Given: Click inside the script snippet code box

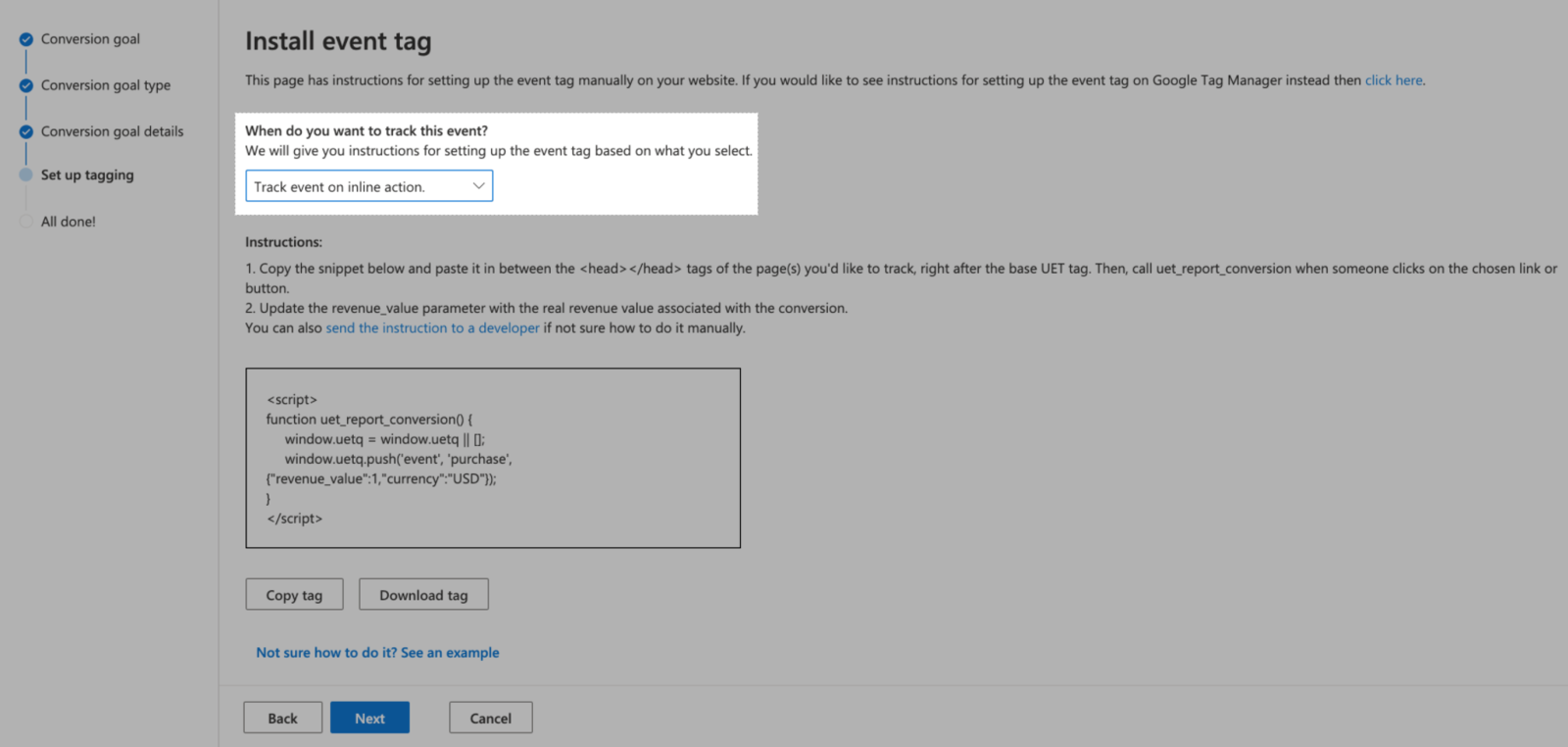Looking at the screenshot, I should click(x=493, y=458).
